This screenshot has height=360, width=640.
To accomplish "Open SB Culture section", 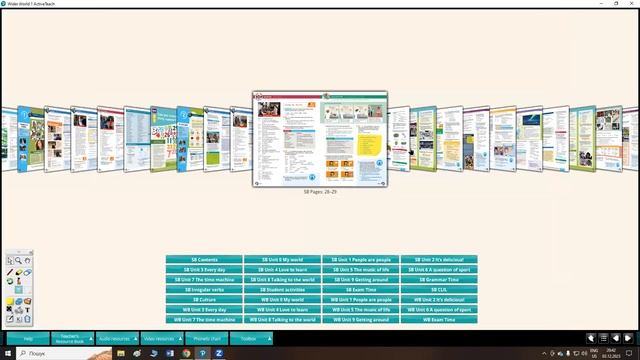I will coord(204,300).
